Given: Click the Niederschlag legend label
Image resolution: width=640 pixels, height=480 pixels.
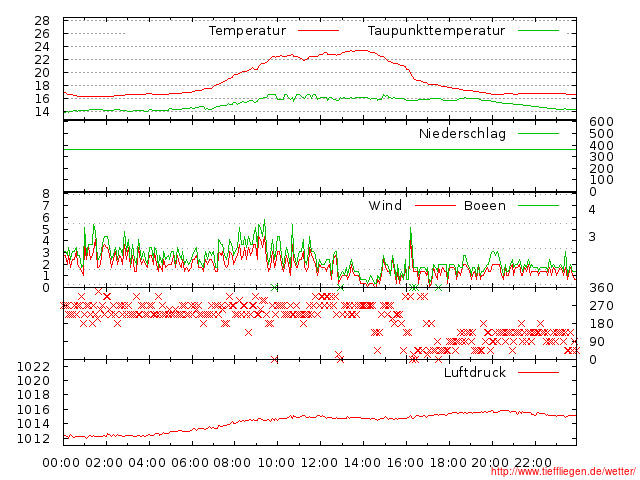Looking at the screenshot, I should [x=462, y=133].
